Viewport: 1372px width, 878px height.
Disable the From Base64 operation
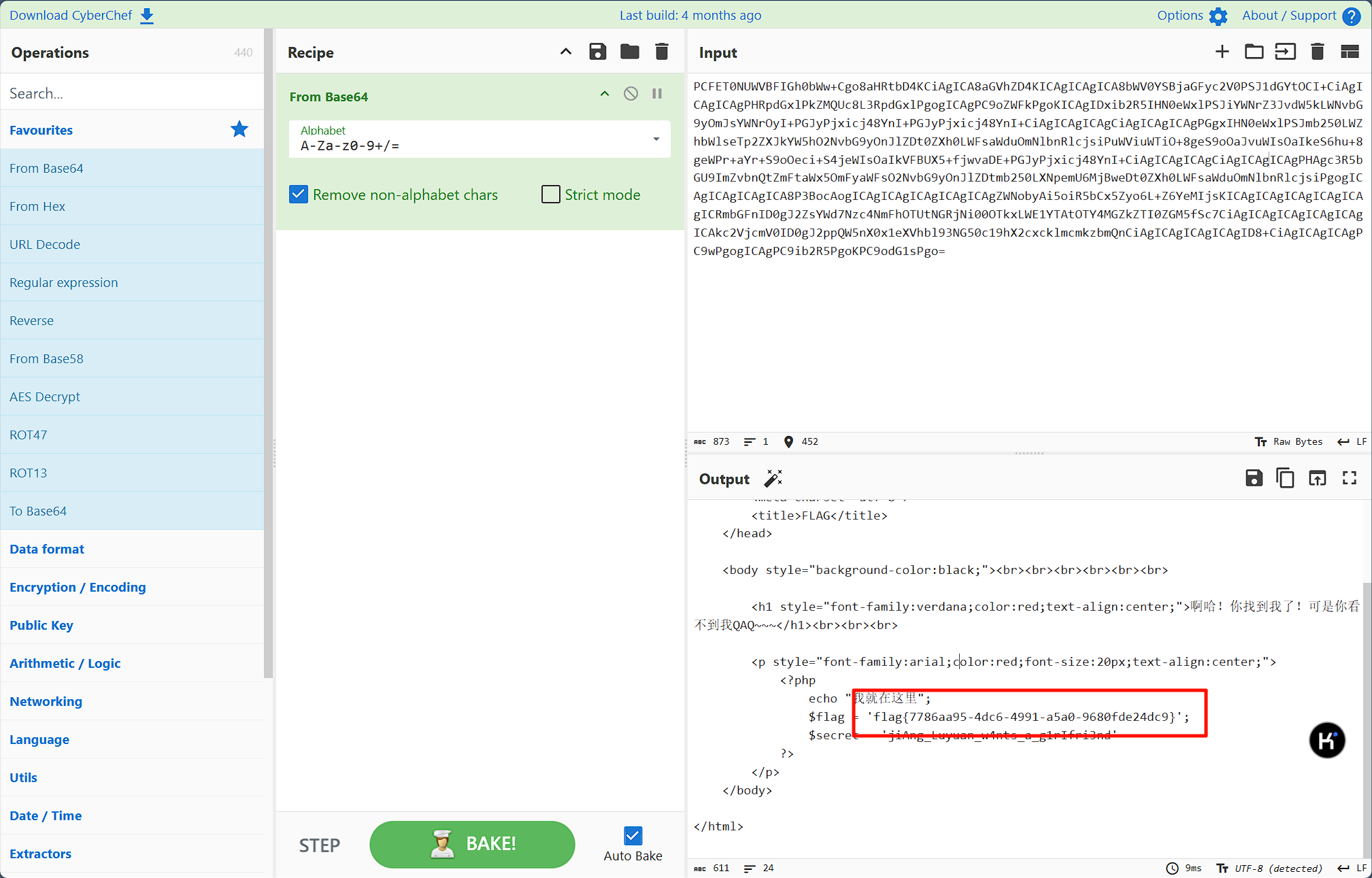[x=631, y=94]
